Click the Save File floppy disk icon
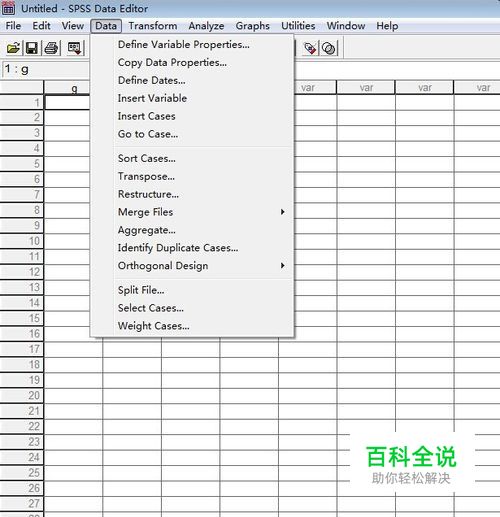 pyautogui.click(x=32, y=48)
